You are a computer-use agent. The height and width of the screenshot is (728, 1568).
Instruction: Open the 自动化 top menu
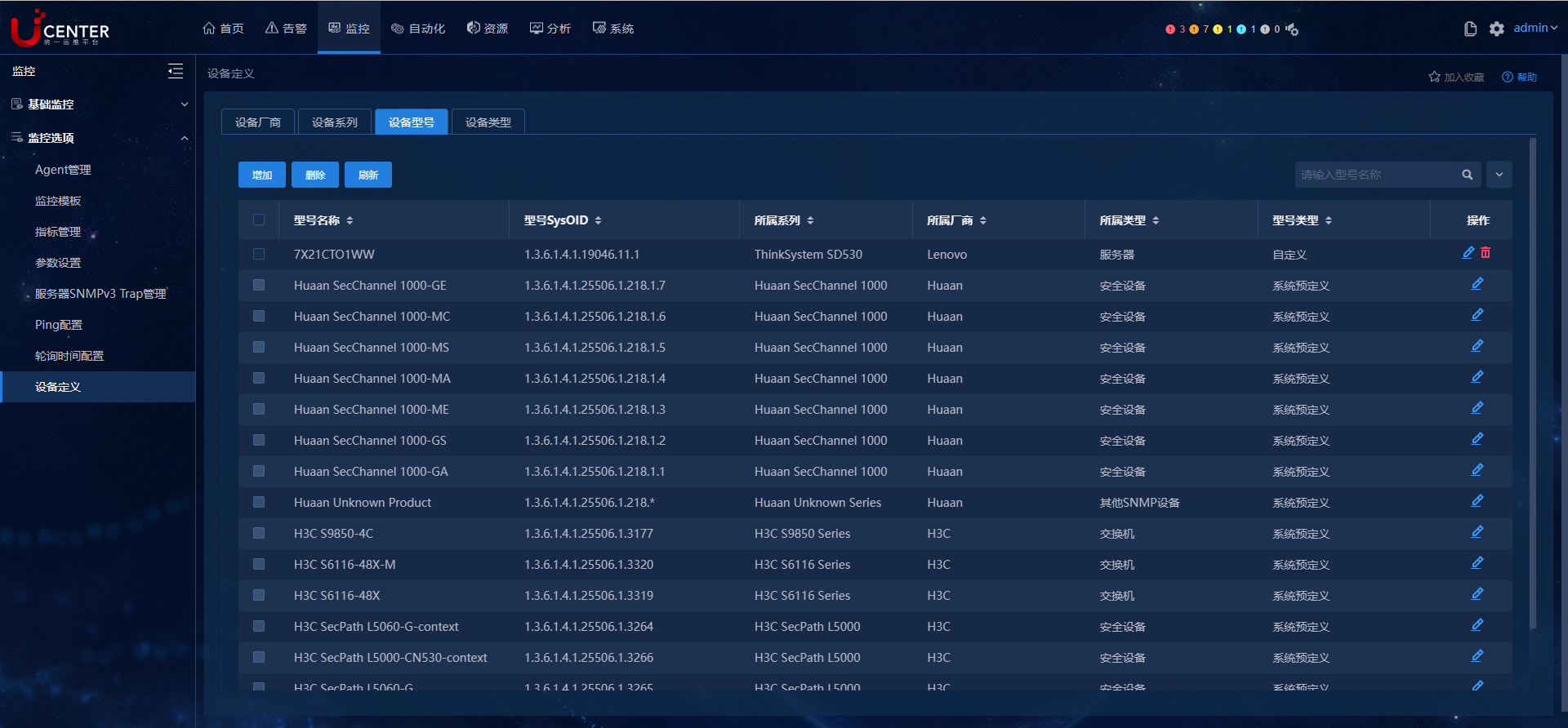tap(418, 29)
